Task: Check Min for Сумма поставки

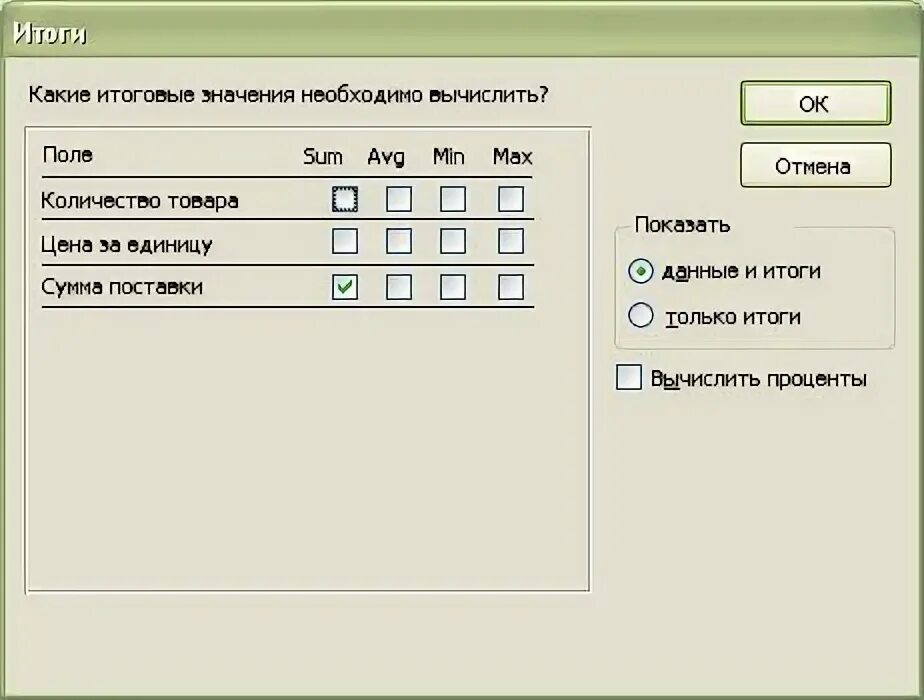Action: pos(453,287)
